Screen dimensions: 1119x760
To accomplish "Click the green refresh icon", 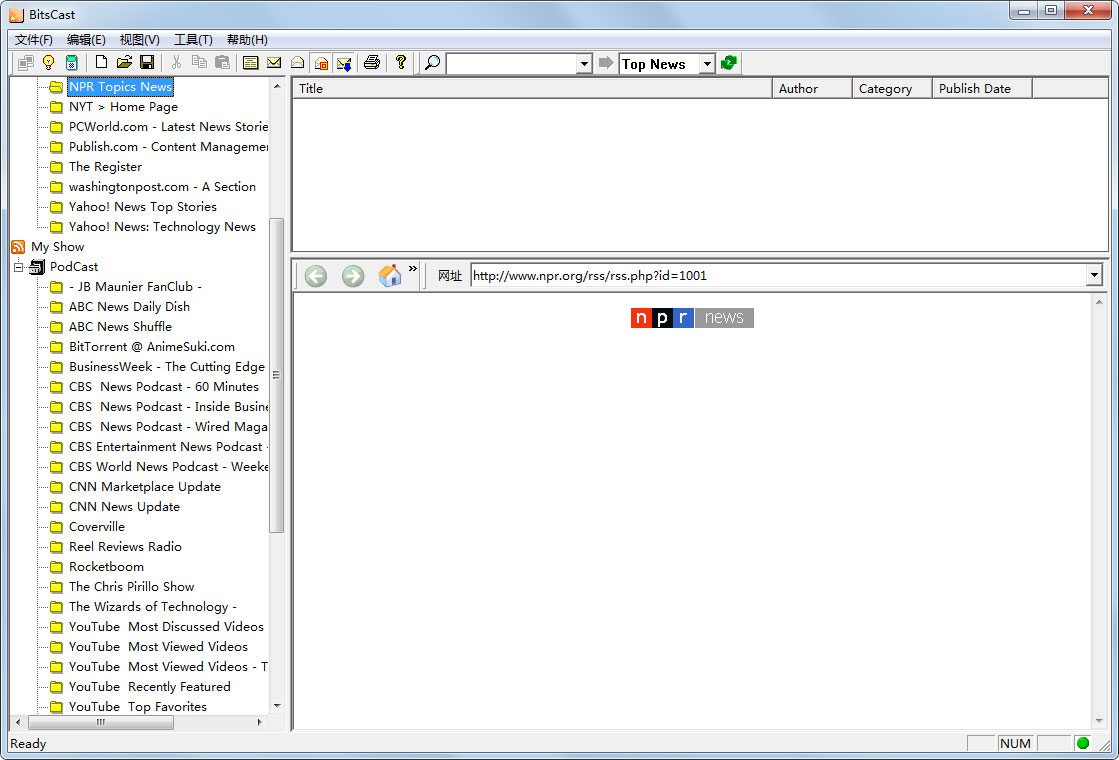I will pyautogui.click(x=729, y=63).
